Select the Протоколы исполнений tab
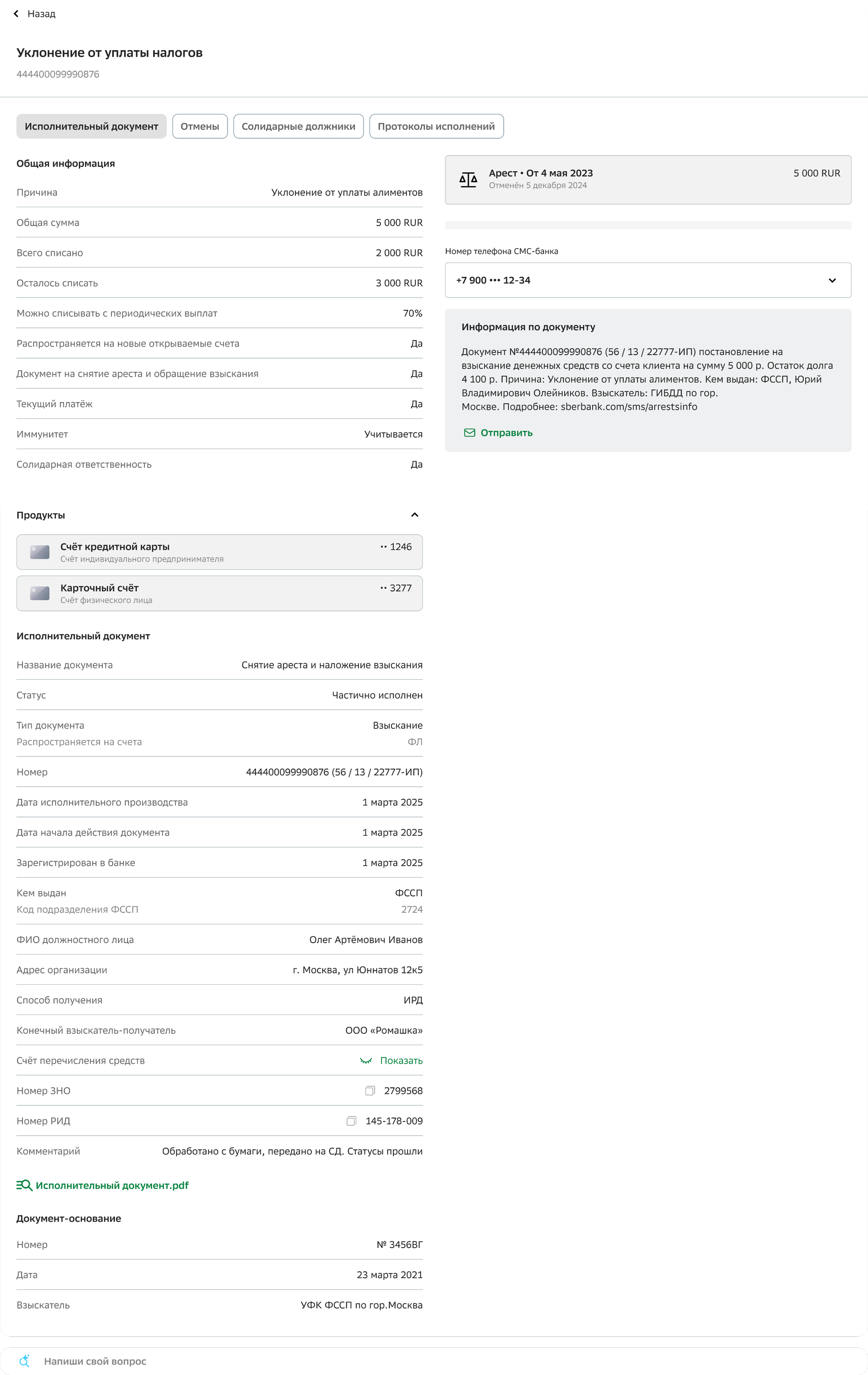Viewport: 868px width, 1375px height. (x=436, y=126)
